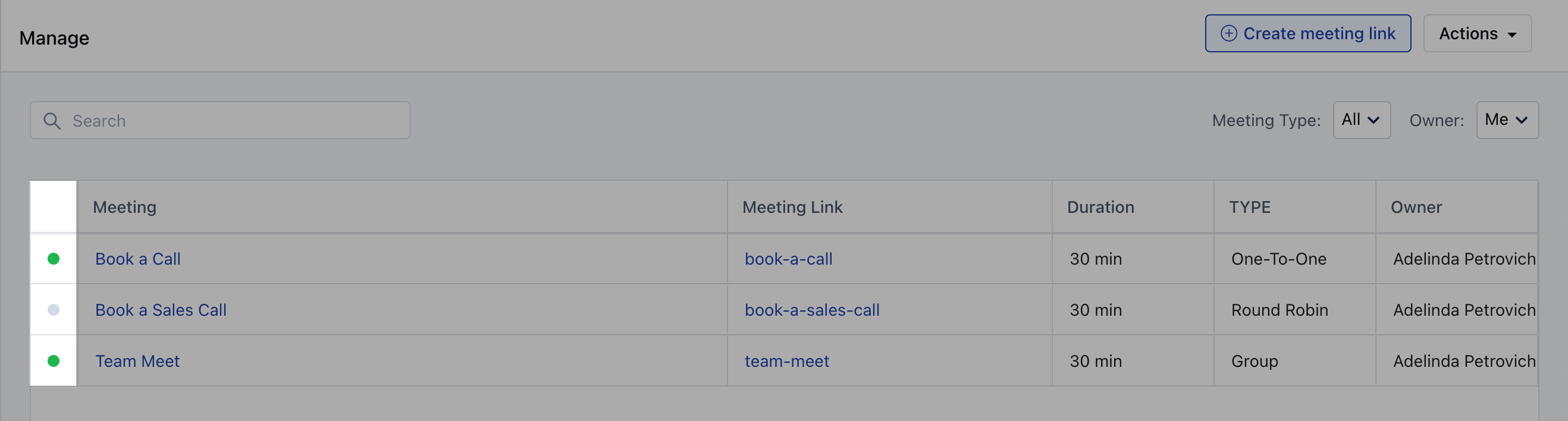Click the plus icon in Create meeting link
Image resolution: width=1568 pixels, height=421 pixels.
click(x=1229, y=33)
